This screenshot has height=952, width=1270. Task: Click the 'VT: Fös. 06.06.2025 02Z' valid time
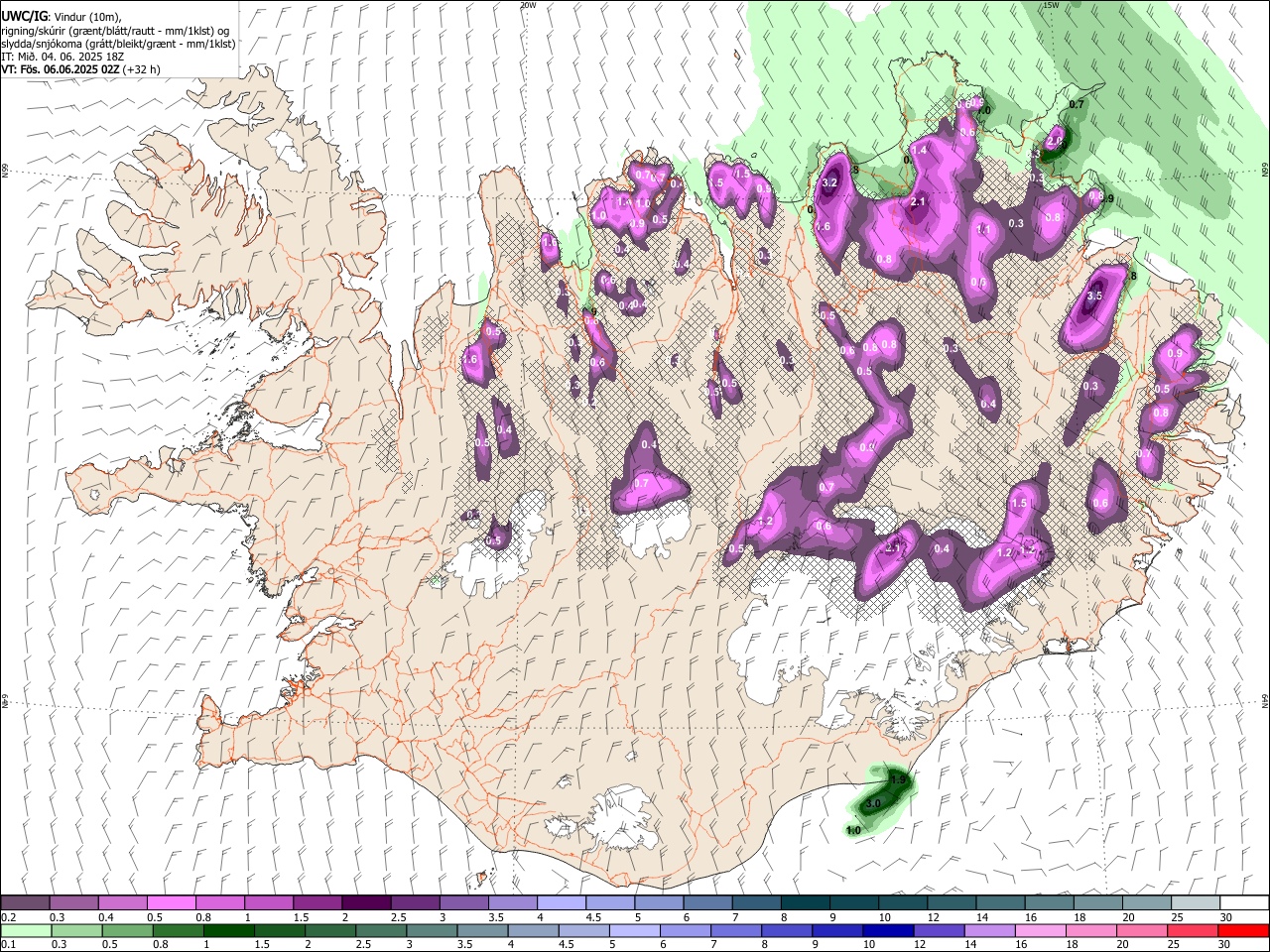tap(61, 69)
